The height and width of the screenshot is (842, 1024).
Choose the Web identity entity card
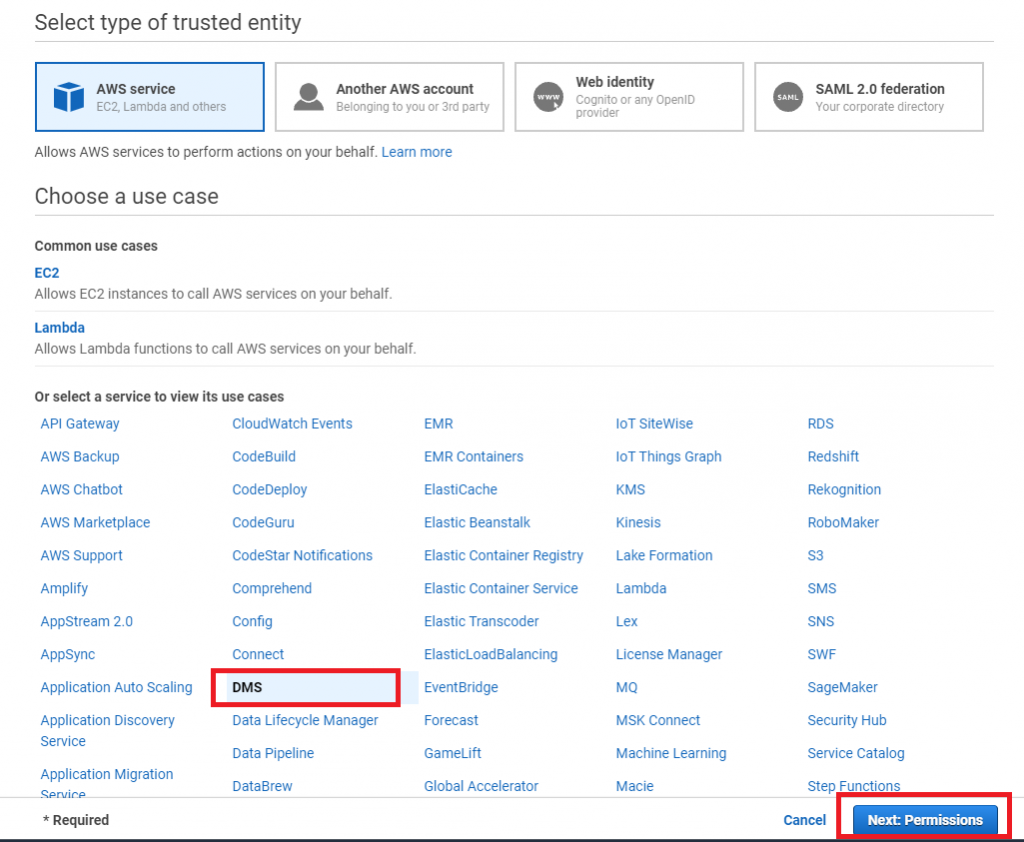pyautogui.click(x=629, y=97)
